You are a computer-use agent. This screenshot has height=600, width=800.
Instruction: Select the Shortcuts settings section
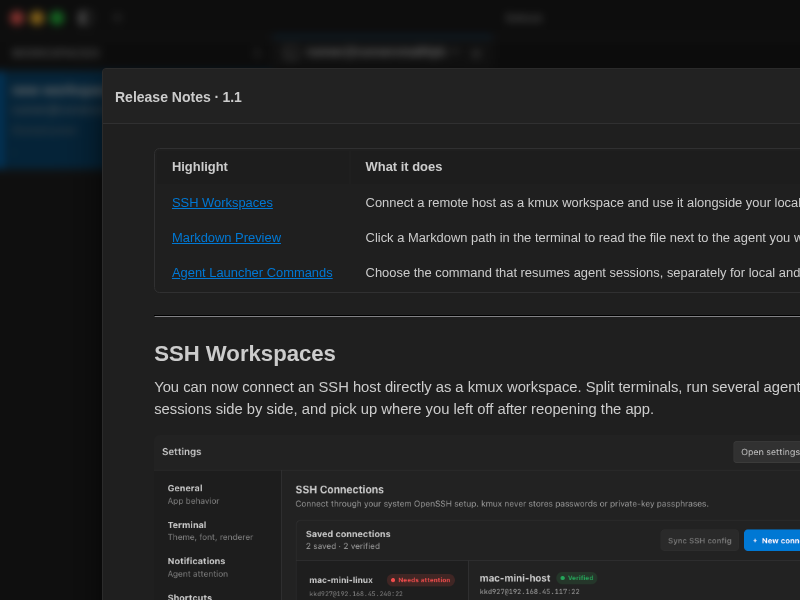190,596
